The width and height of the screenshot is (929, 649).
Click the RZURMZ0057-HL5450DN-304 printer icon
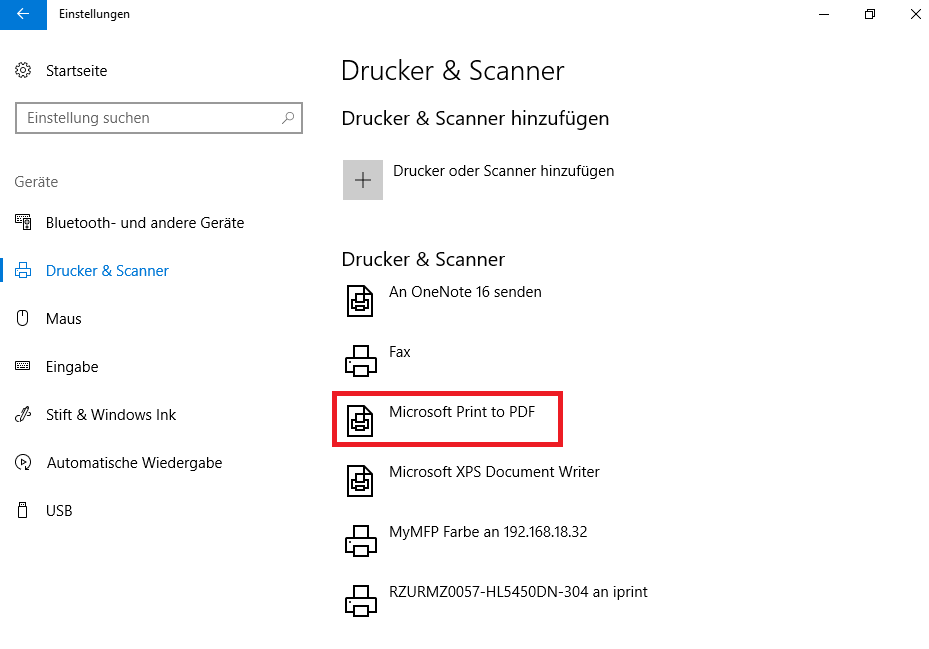tap(360, 600)
